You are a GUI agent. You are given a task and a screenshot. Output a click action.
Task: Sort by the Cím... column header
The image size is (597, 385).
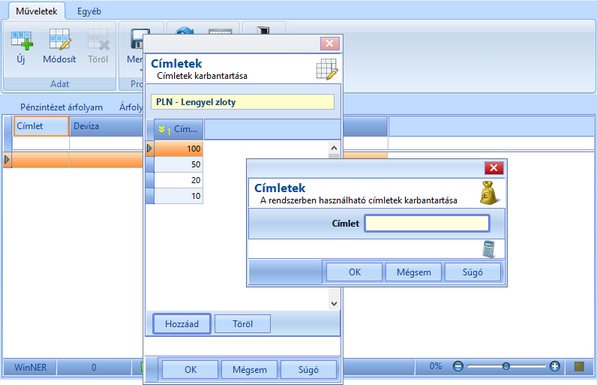coord(179,129)
